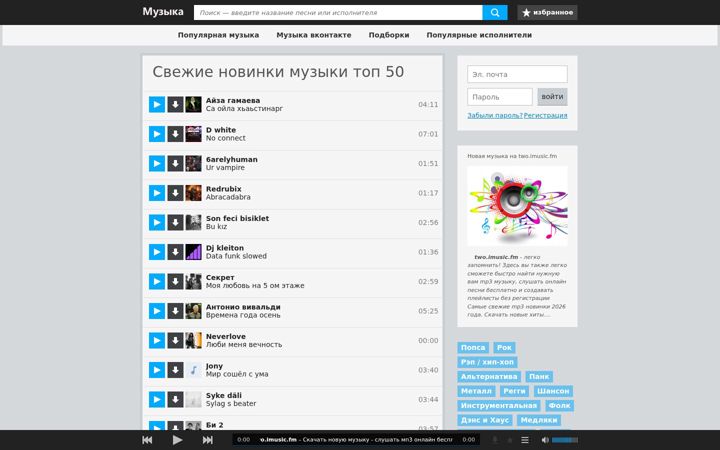Viewport: 720px width, 450px height.
Task: Skip to previous track in player bar
Action: [x=147, y=440]
